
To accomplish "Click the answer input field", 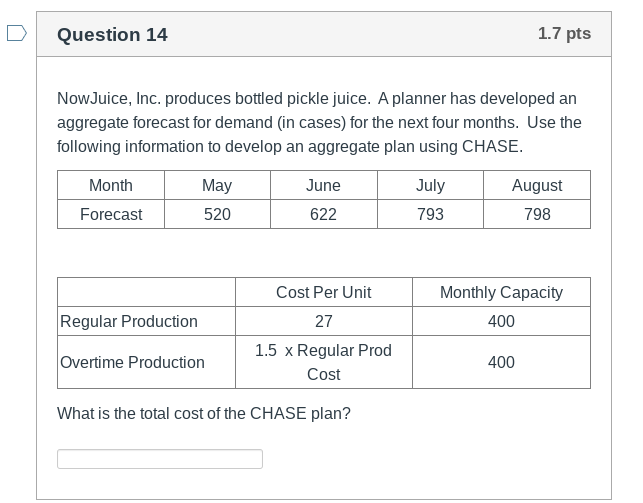I will click(x=160, y=459).
